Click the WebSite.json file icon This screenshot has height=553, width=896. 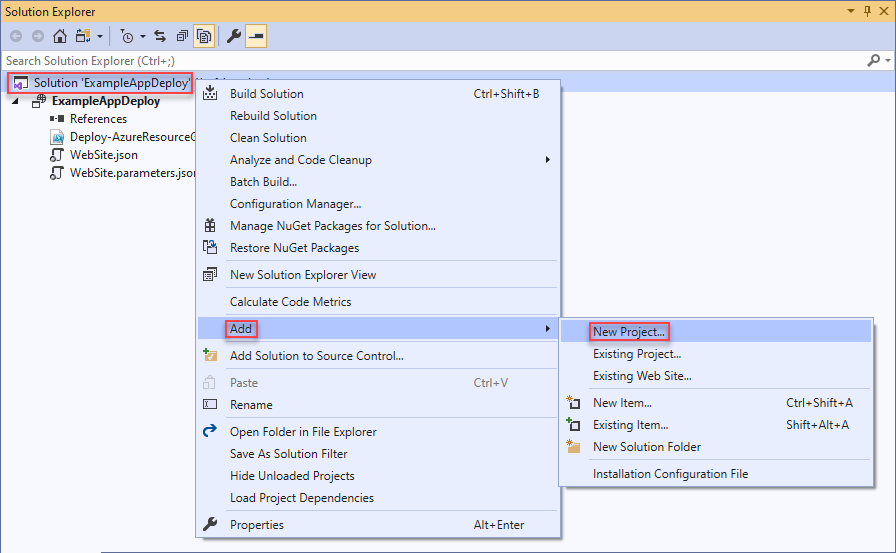point(57,155)
